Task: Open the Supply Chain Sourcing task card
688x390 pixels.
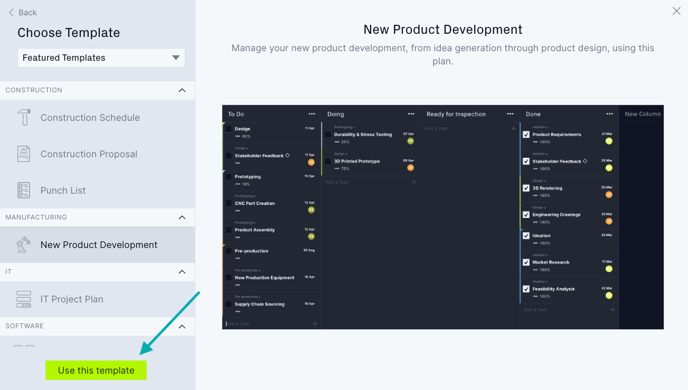Action: 271,304
